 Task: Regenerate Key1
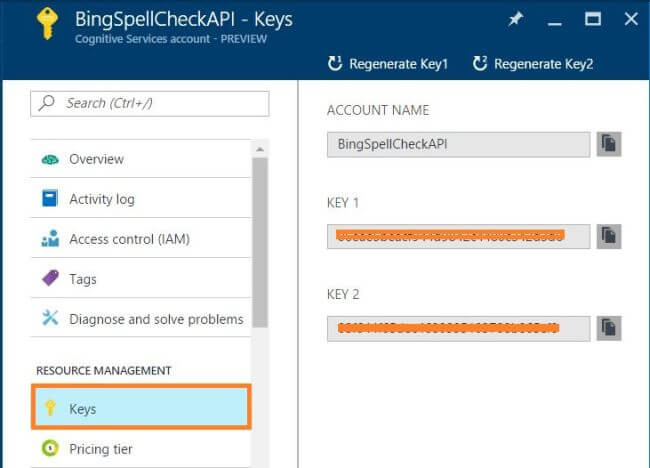[x=388, y=64]
